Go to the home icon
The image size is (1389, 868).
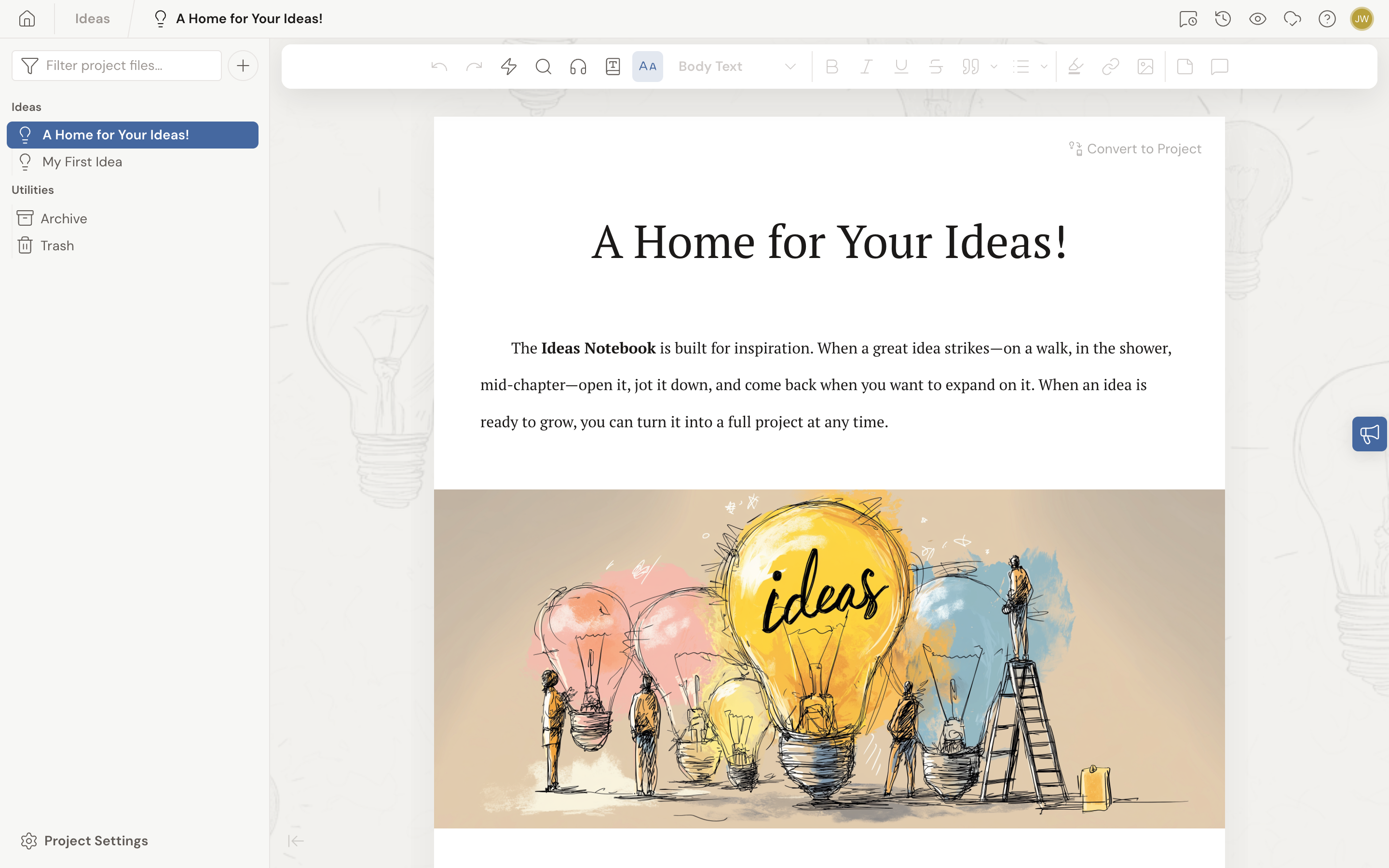pos(27,18)
